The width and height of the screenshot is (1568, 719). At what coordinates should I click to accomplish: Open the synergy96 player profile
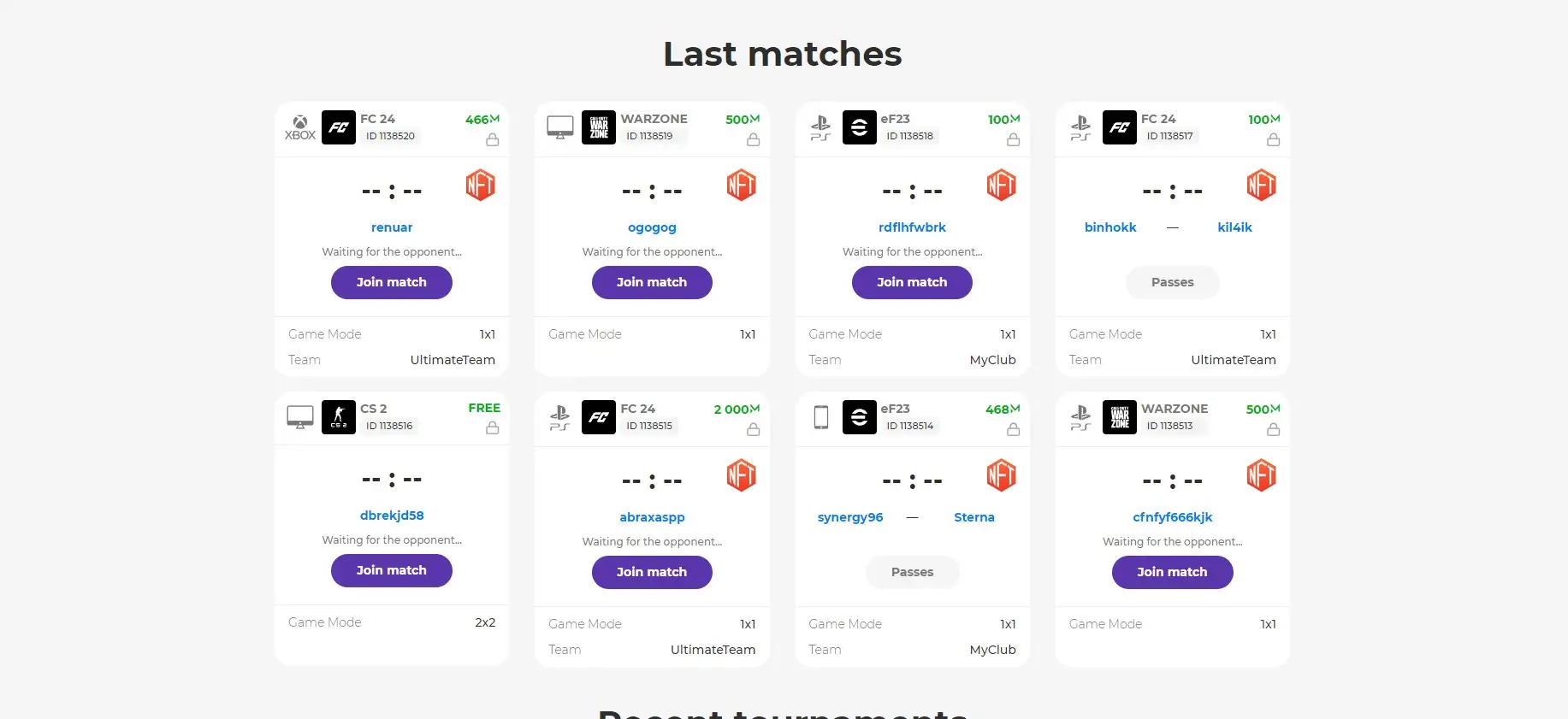point(850,517)
